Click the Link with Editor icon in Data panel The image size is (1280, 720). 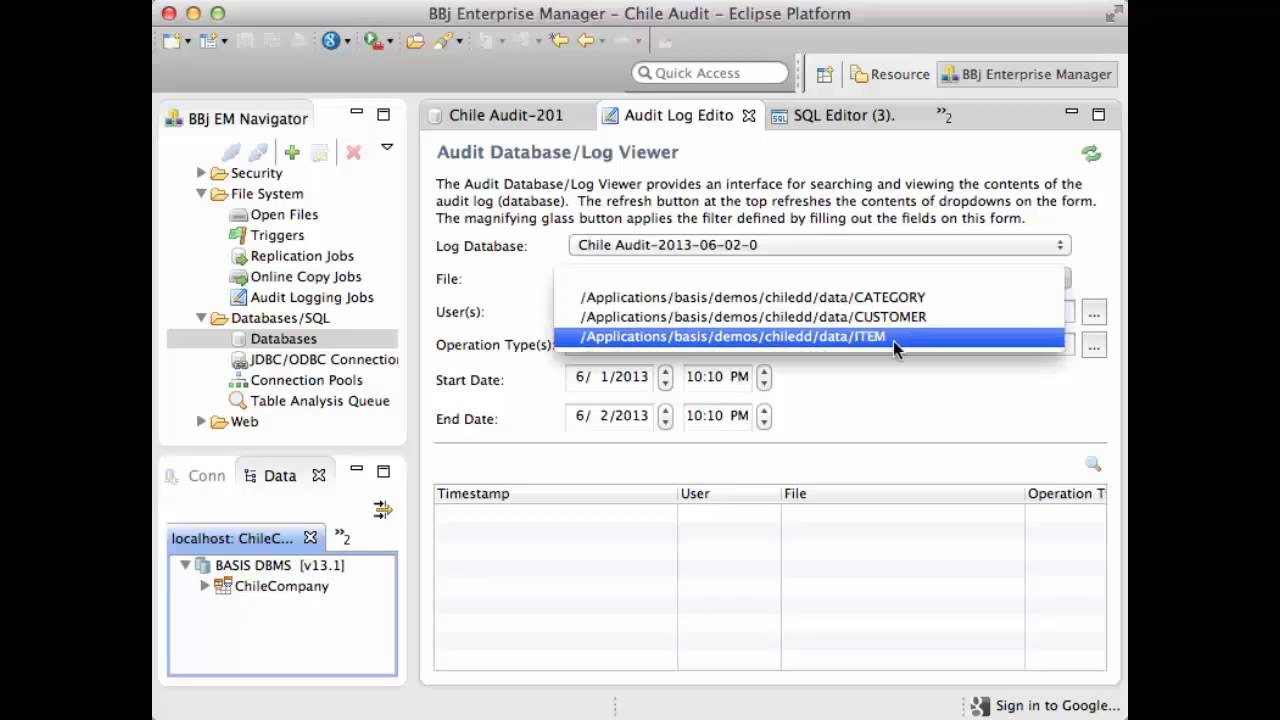[383, 510]
